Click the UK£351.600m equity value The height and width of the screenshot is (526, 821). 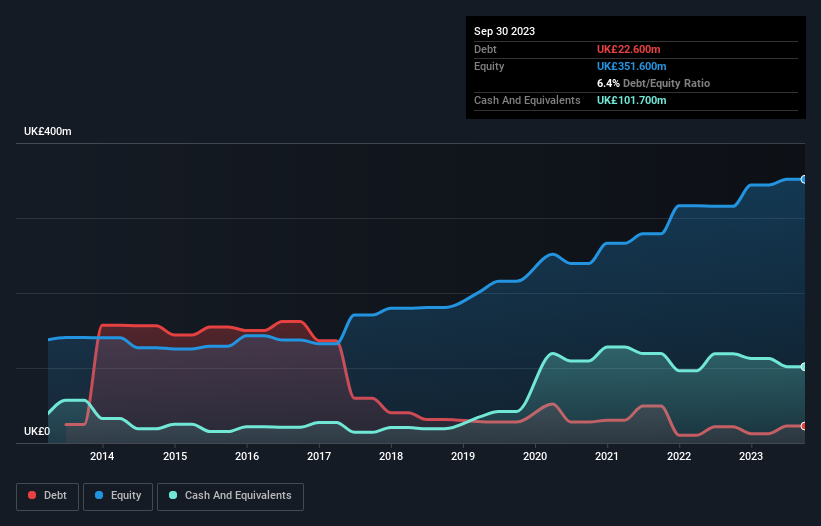pos(631,66)
